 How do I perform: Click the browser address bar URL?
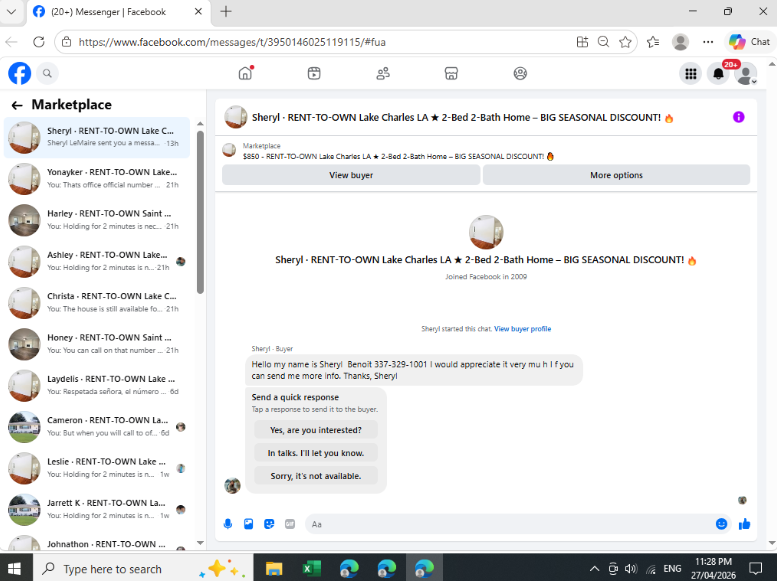pyautogui.click(x=232, y=42)
